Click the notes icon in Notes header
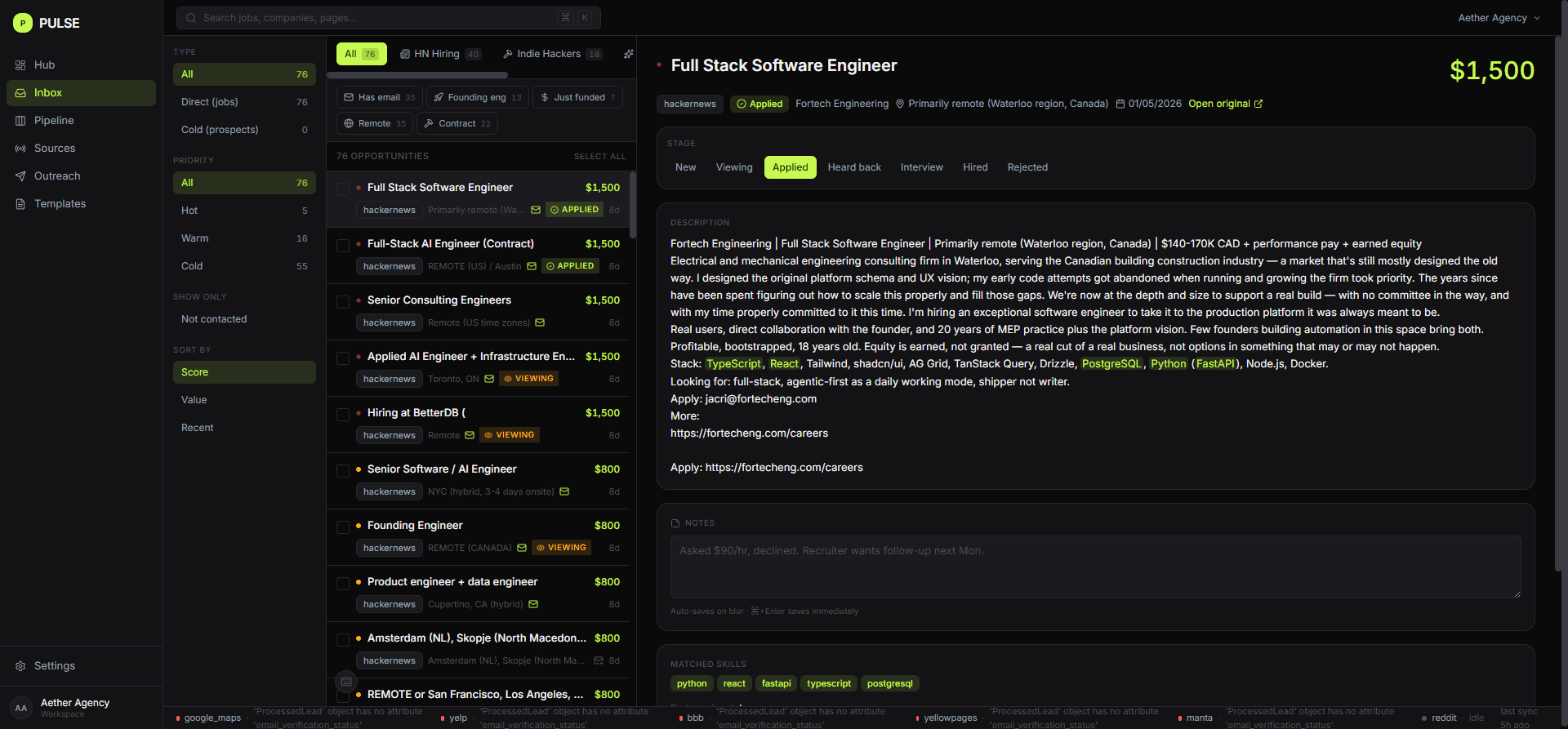 pyautogui.click(x=675, y=523)
